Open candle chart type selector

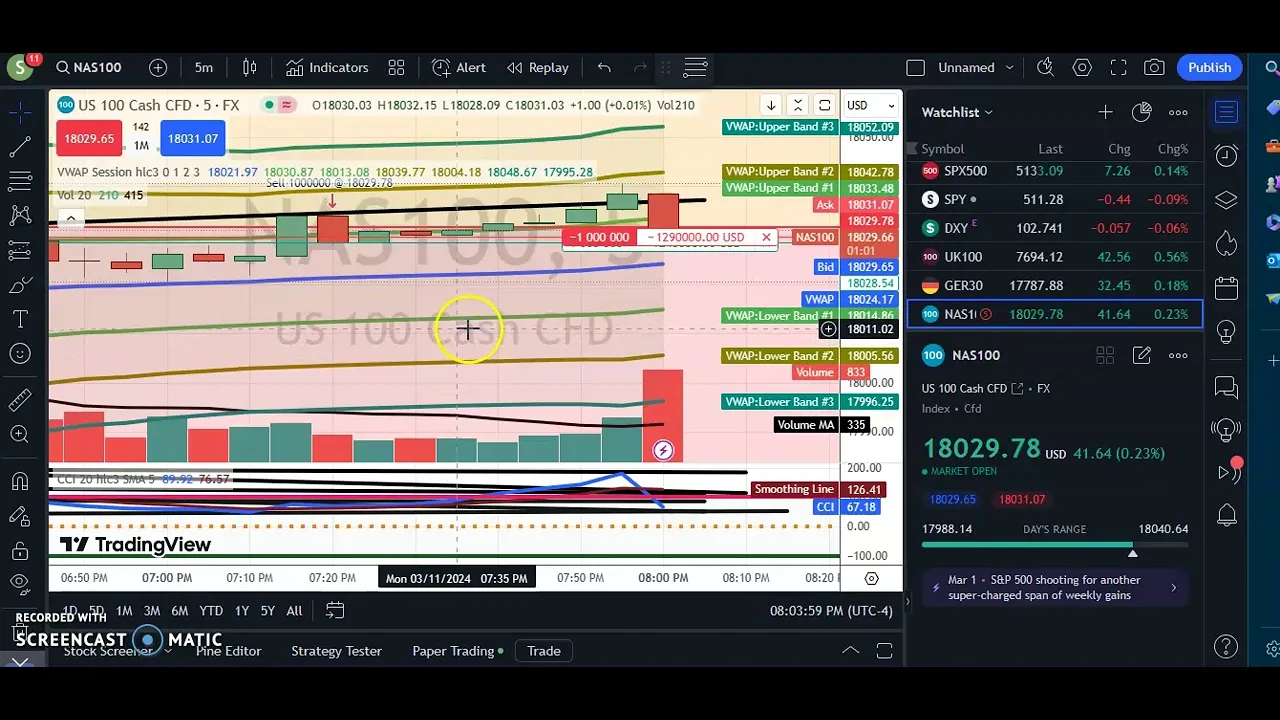250,67
